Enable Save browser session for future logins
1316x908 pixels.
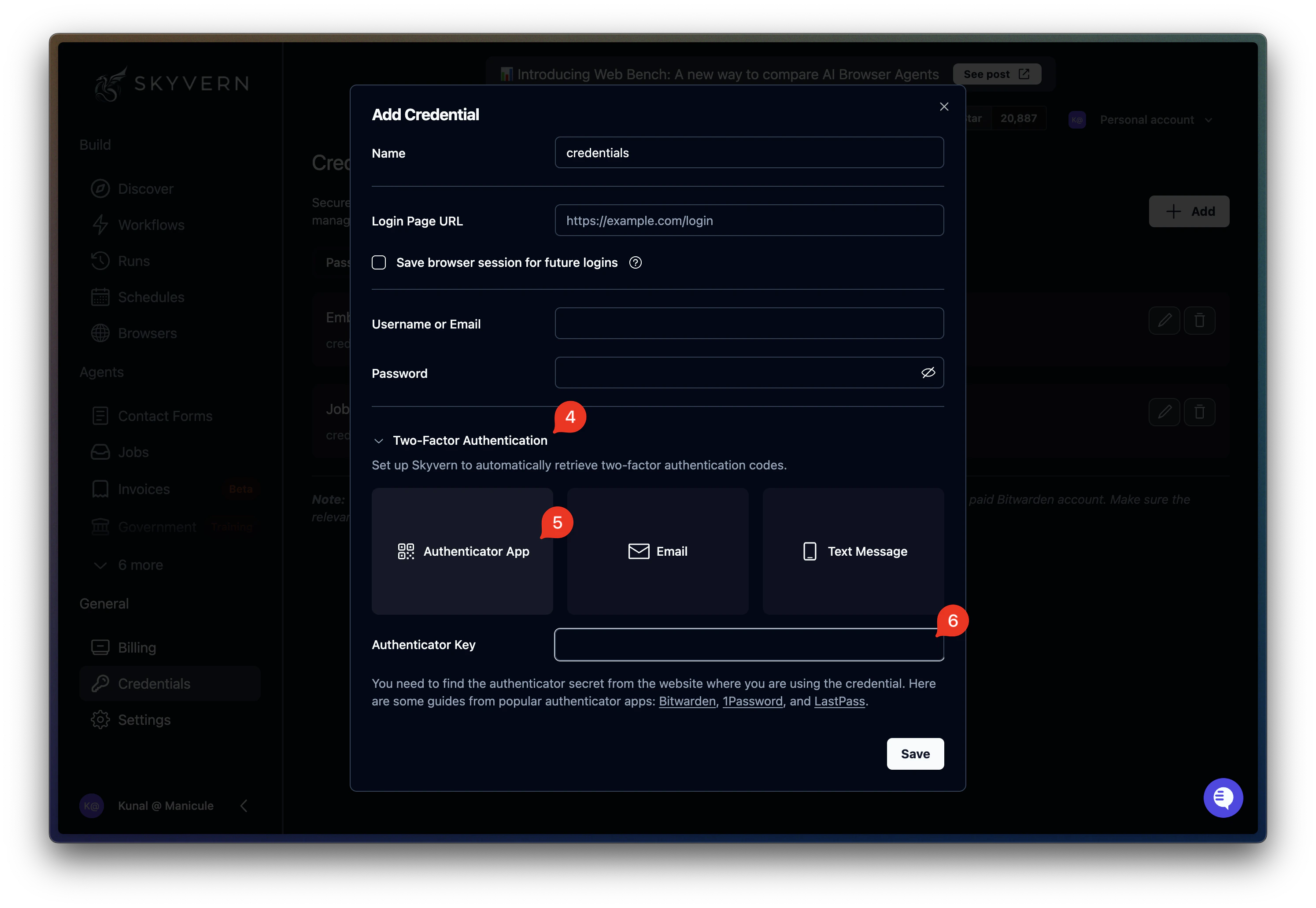click(378, 262)
